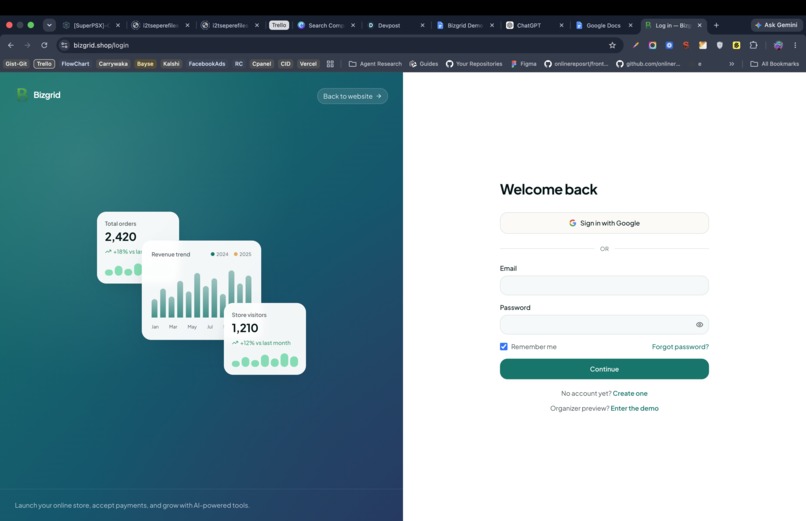The image size is (806, 521).
Task: Click the Enter the demo link
Action: point(634,408)
